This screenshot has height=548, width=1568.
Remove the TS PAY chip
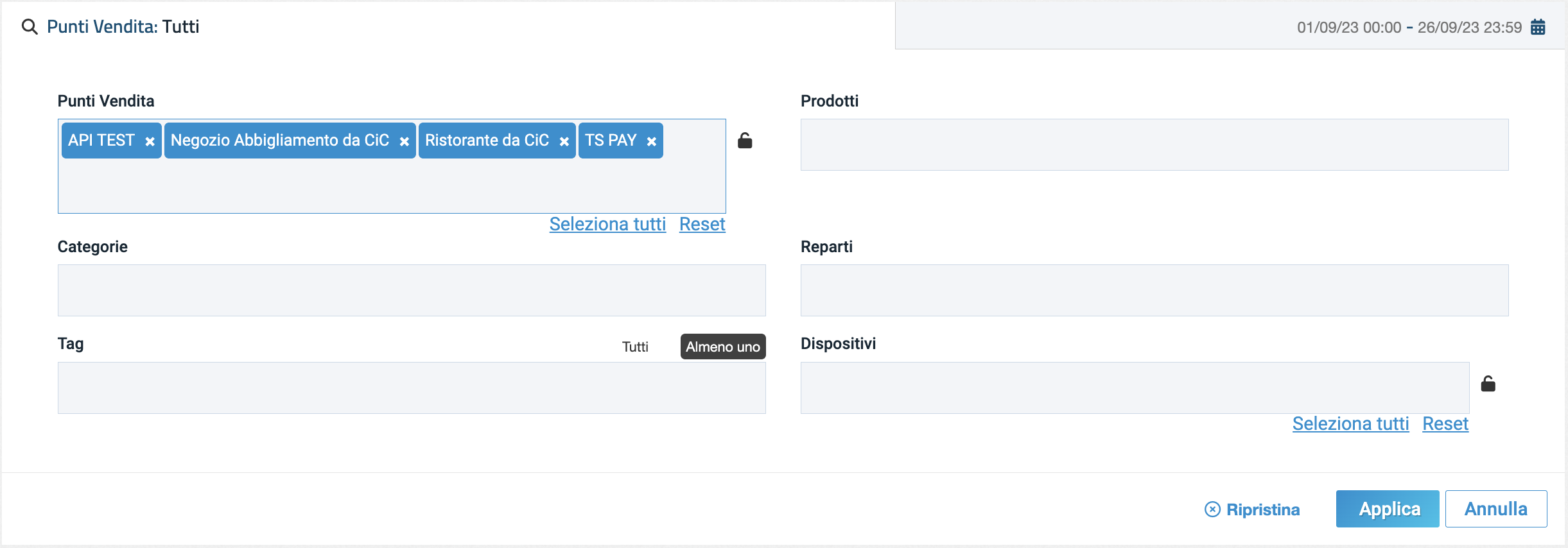[x=652, y=141]
